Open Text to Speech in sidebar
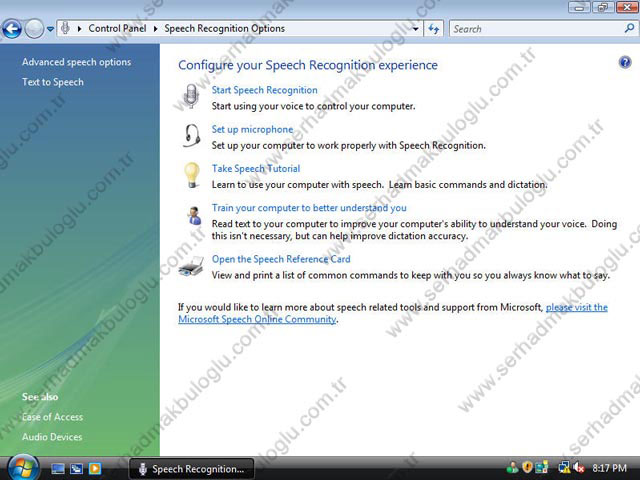The height and width of the screenshot is (480, 640). pos(53,82)
